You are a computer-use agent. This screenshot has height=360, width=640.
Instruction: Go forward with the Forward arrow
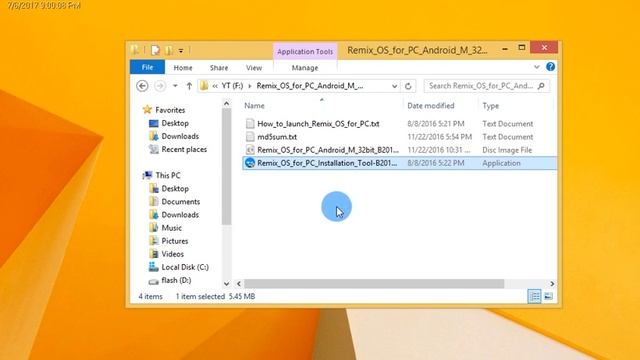(160, 86)
